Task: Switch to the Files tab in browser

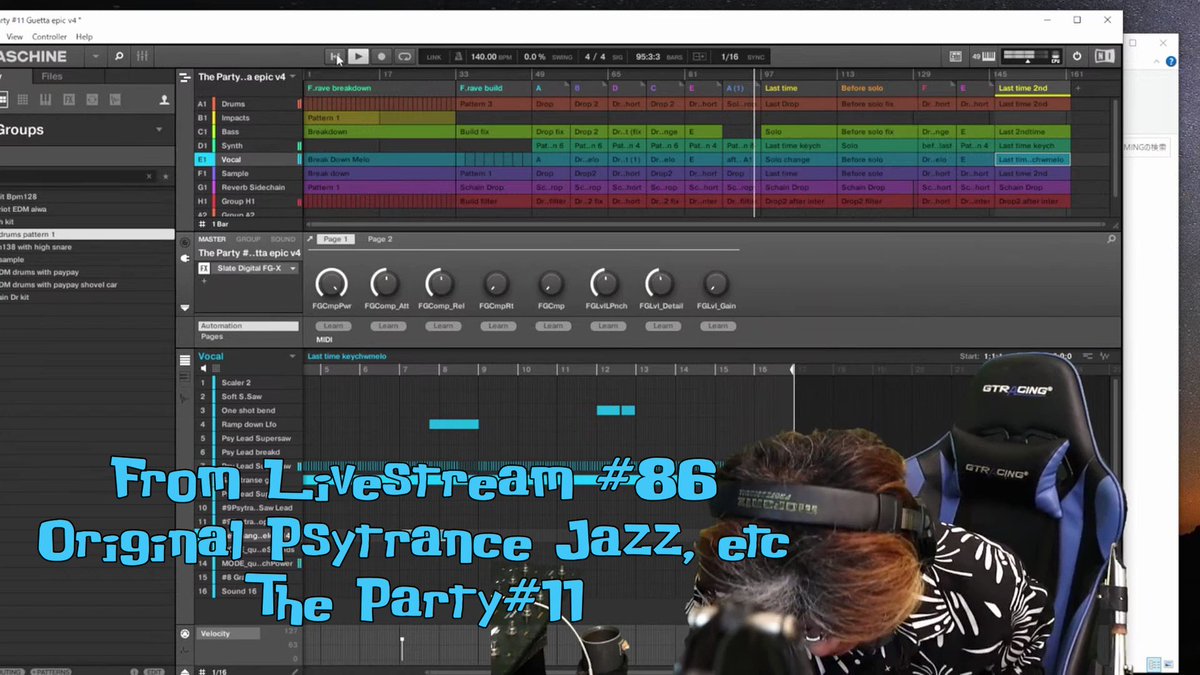Action: tap(51, 76)
